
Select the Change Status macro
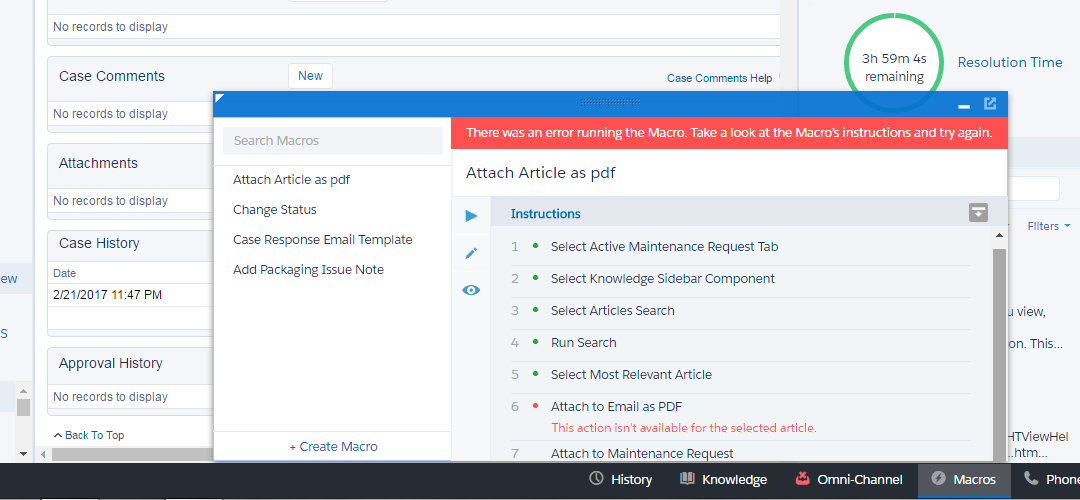click(x=275, y=209)
